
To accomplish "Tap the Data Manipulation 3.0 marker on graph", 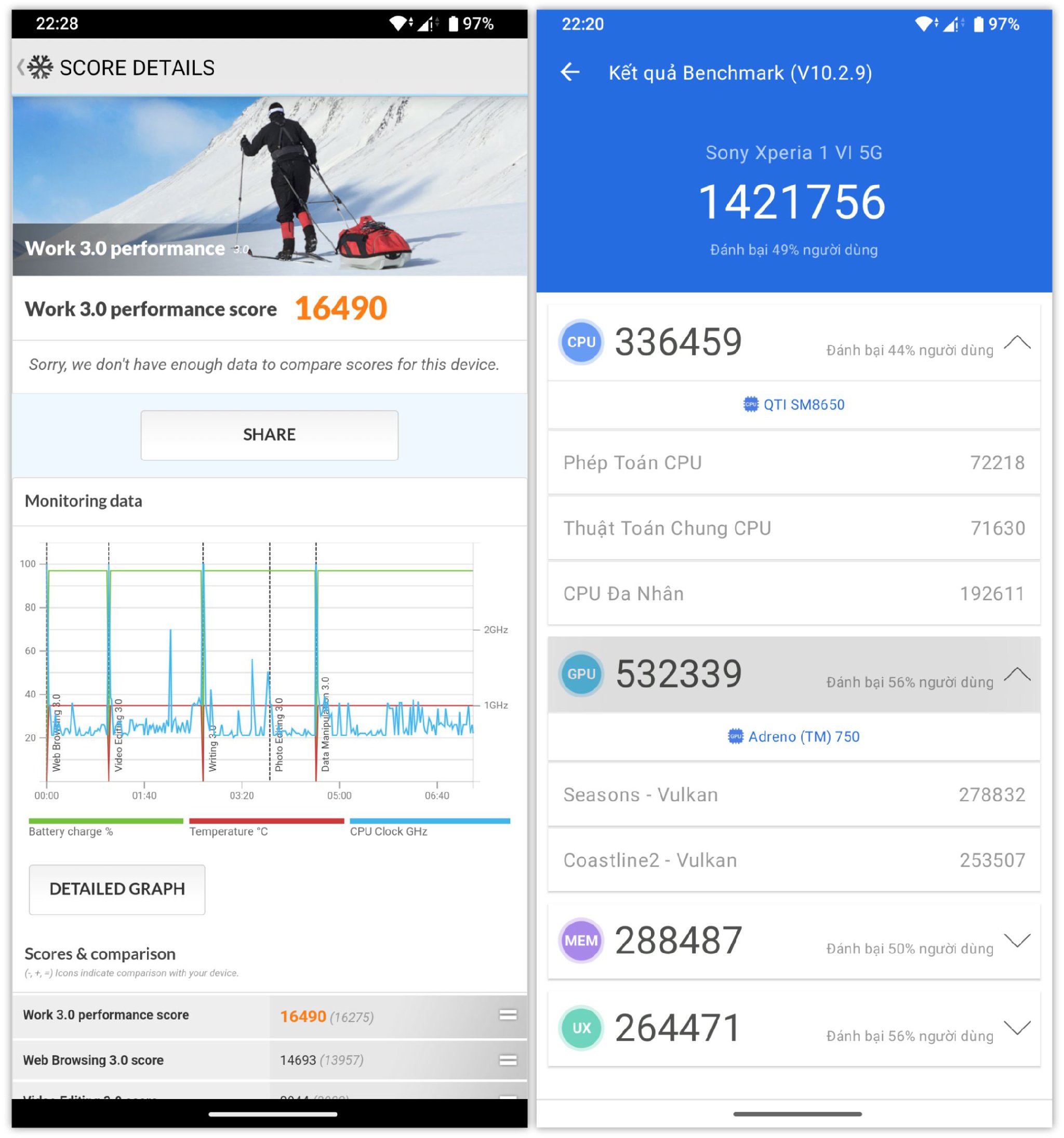I will tap(325, 724).
